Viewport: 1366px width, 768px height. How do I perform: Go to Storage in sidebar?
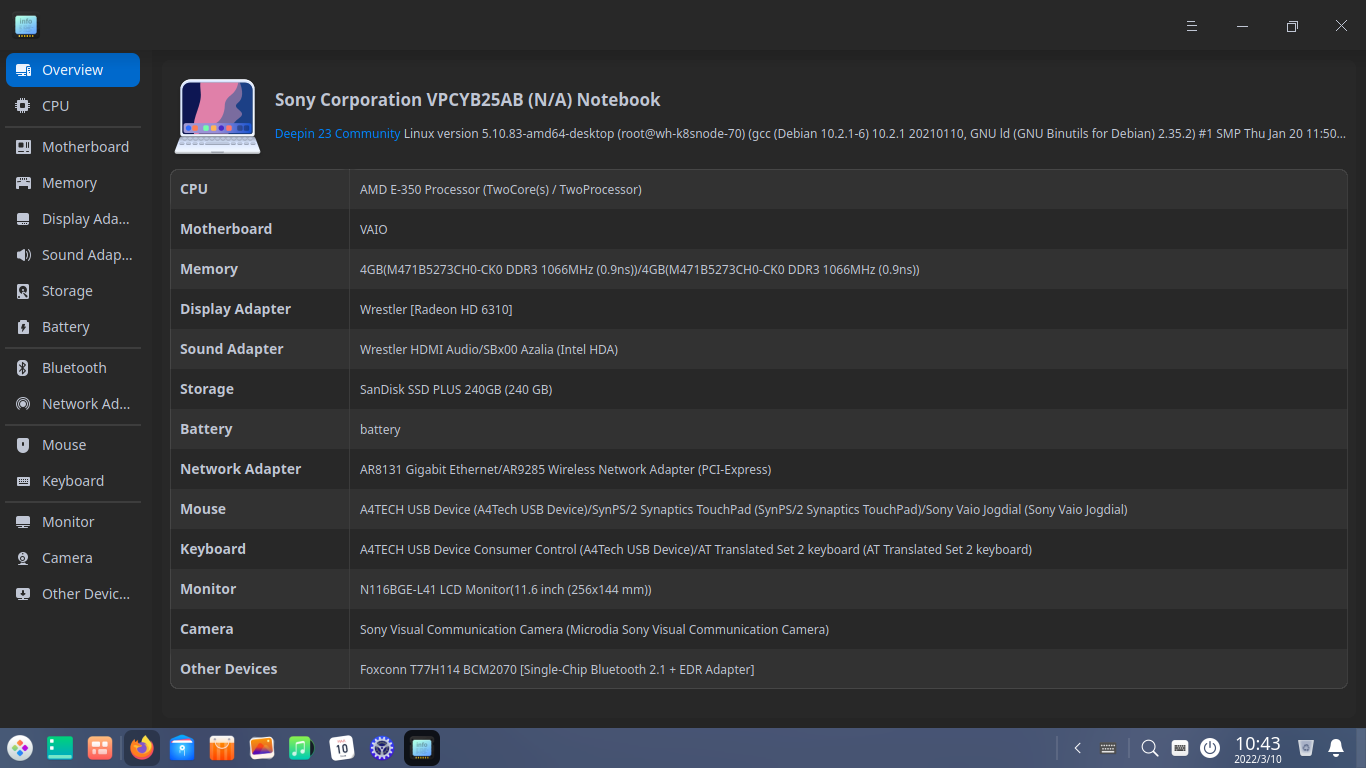click(x=72, y=291)
